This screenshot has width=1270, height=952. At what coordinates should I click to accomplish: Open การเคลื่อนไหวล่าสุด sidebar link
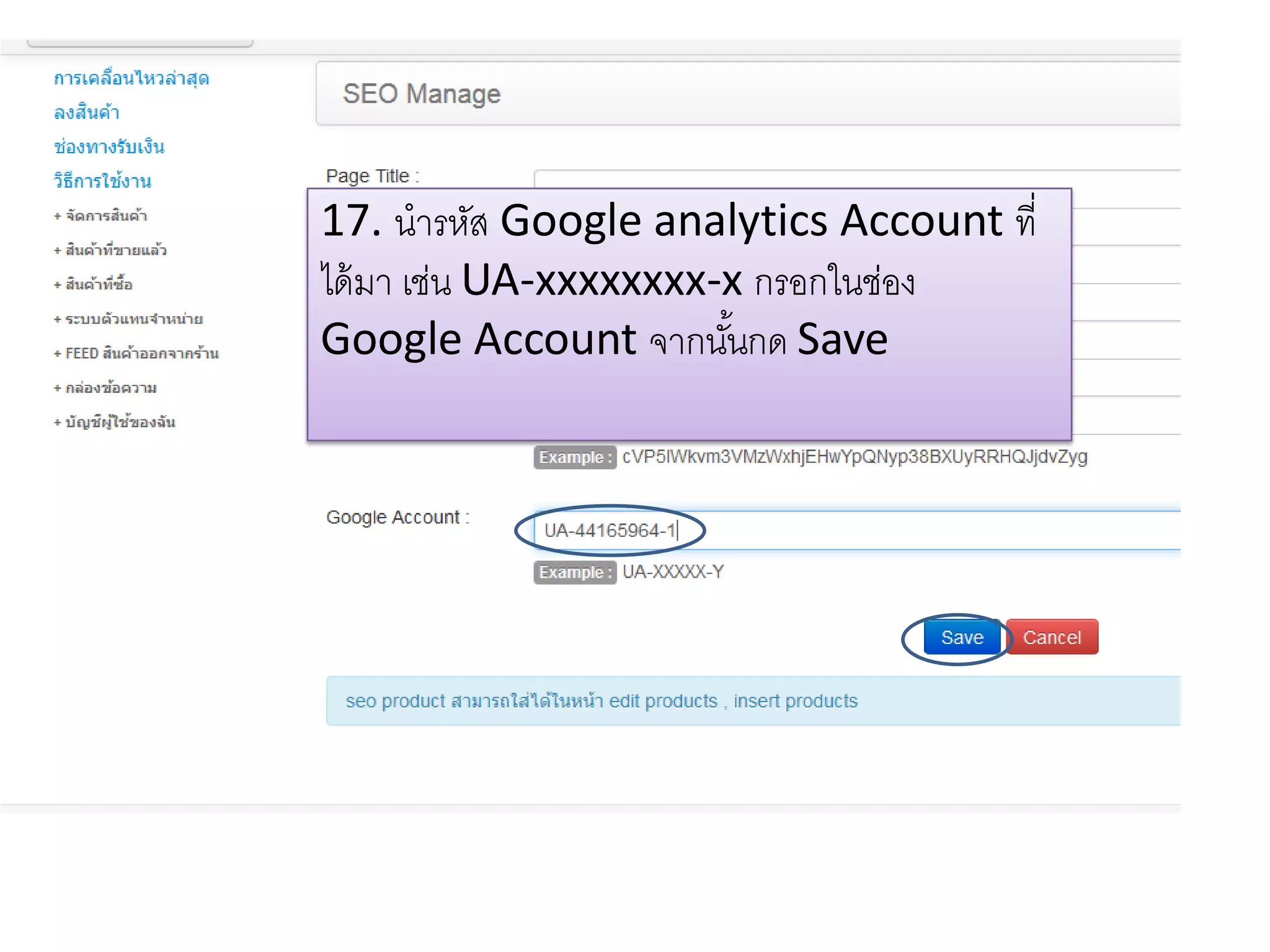131,79
